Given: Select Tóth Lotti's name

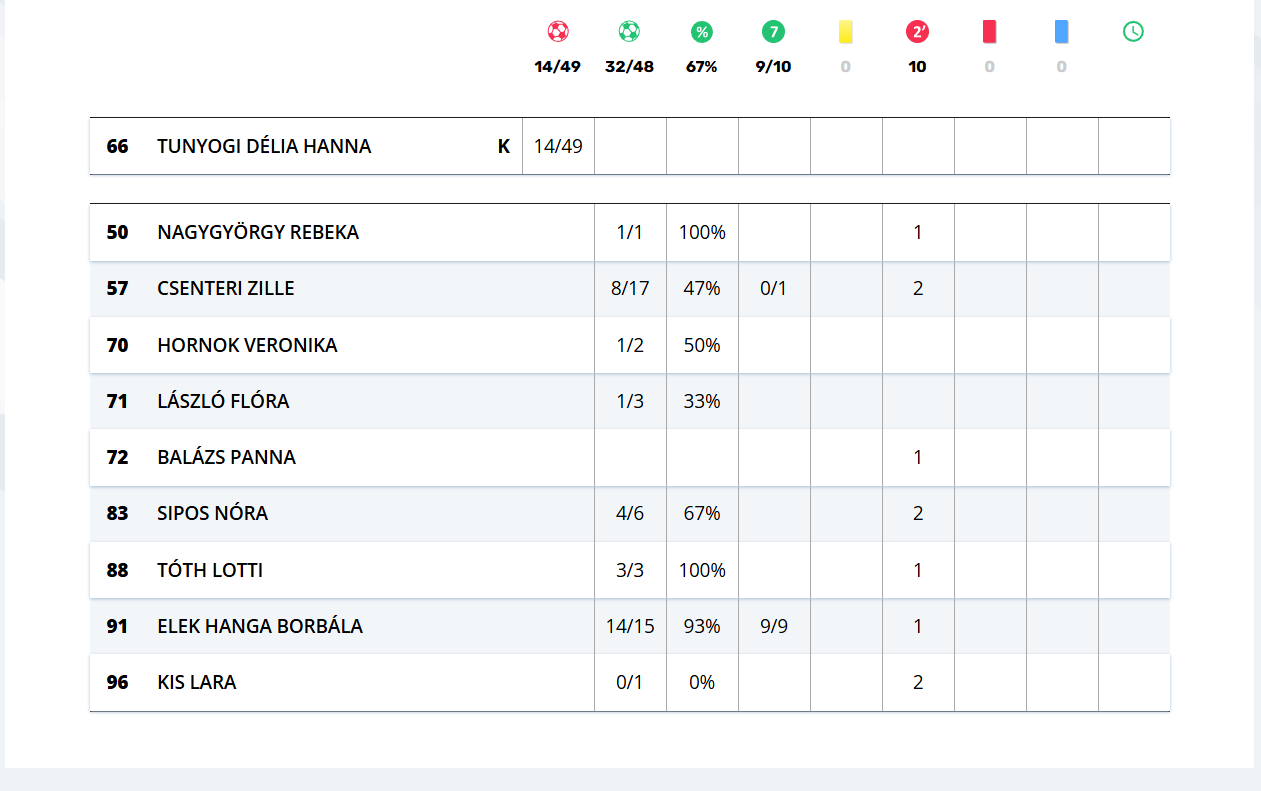Looking at the screenshot, I should click(x=210, y=570).
